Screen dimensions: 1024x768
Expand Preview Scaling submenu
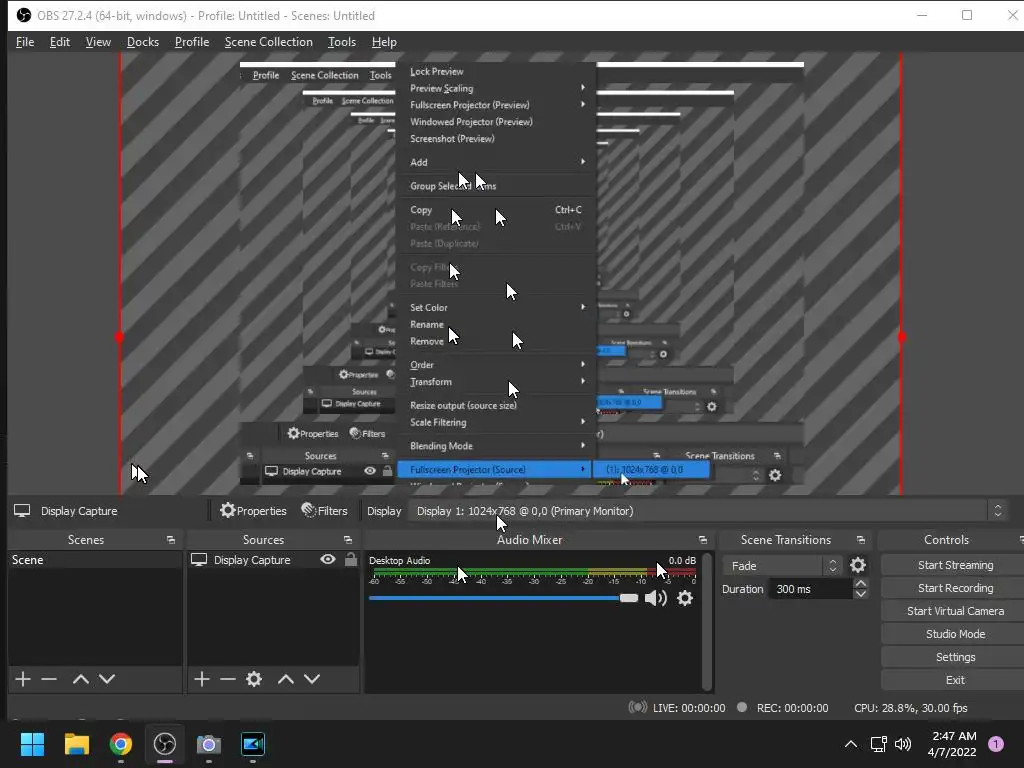click(496, 88)
